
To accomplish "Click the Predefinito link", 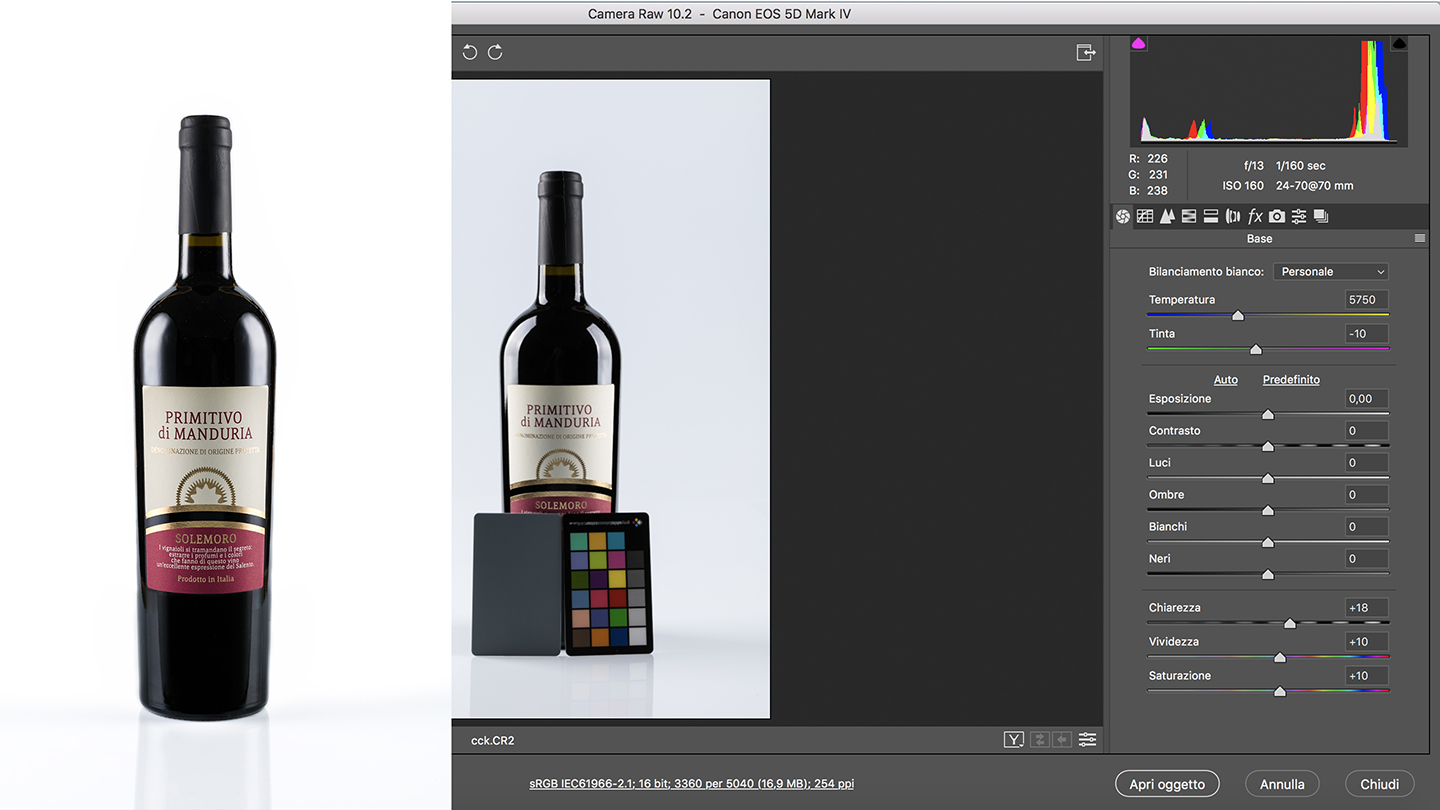I will tap(1291, 380).
